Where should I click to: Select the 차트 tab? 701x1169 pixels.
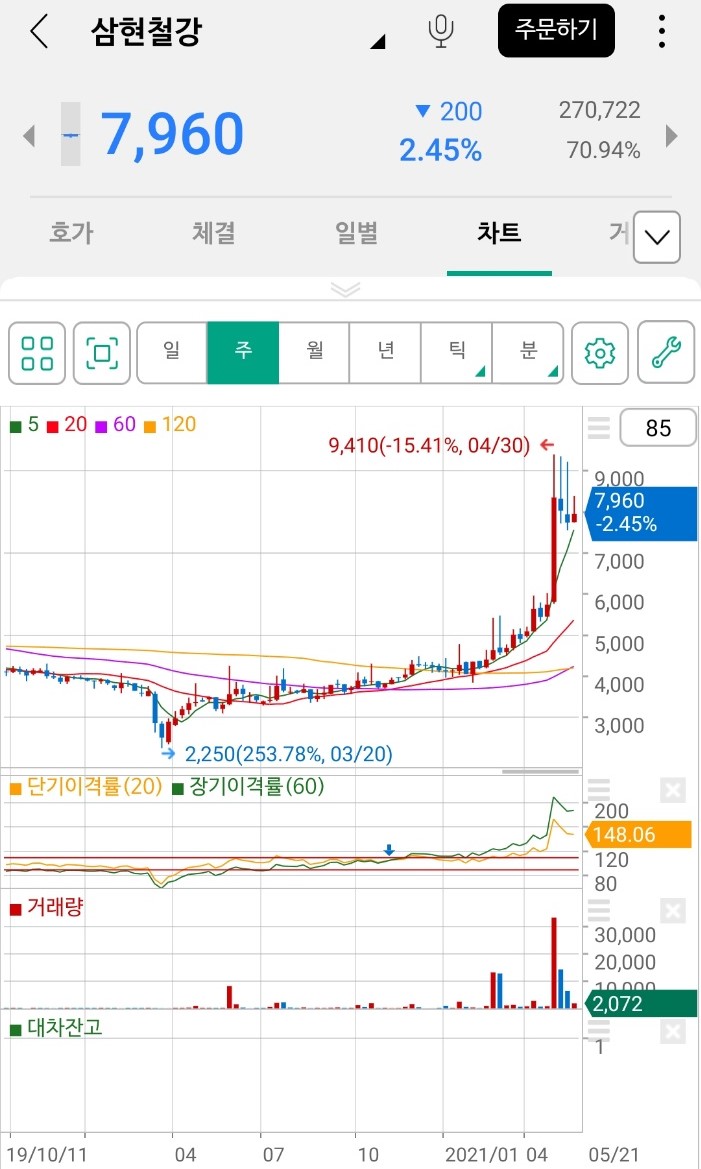[499, 233]
